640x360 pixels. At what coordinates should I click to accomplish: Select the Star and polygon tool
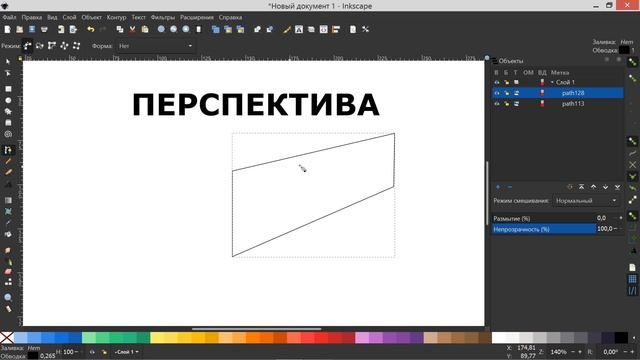[x=8, y=111]
